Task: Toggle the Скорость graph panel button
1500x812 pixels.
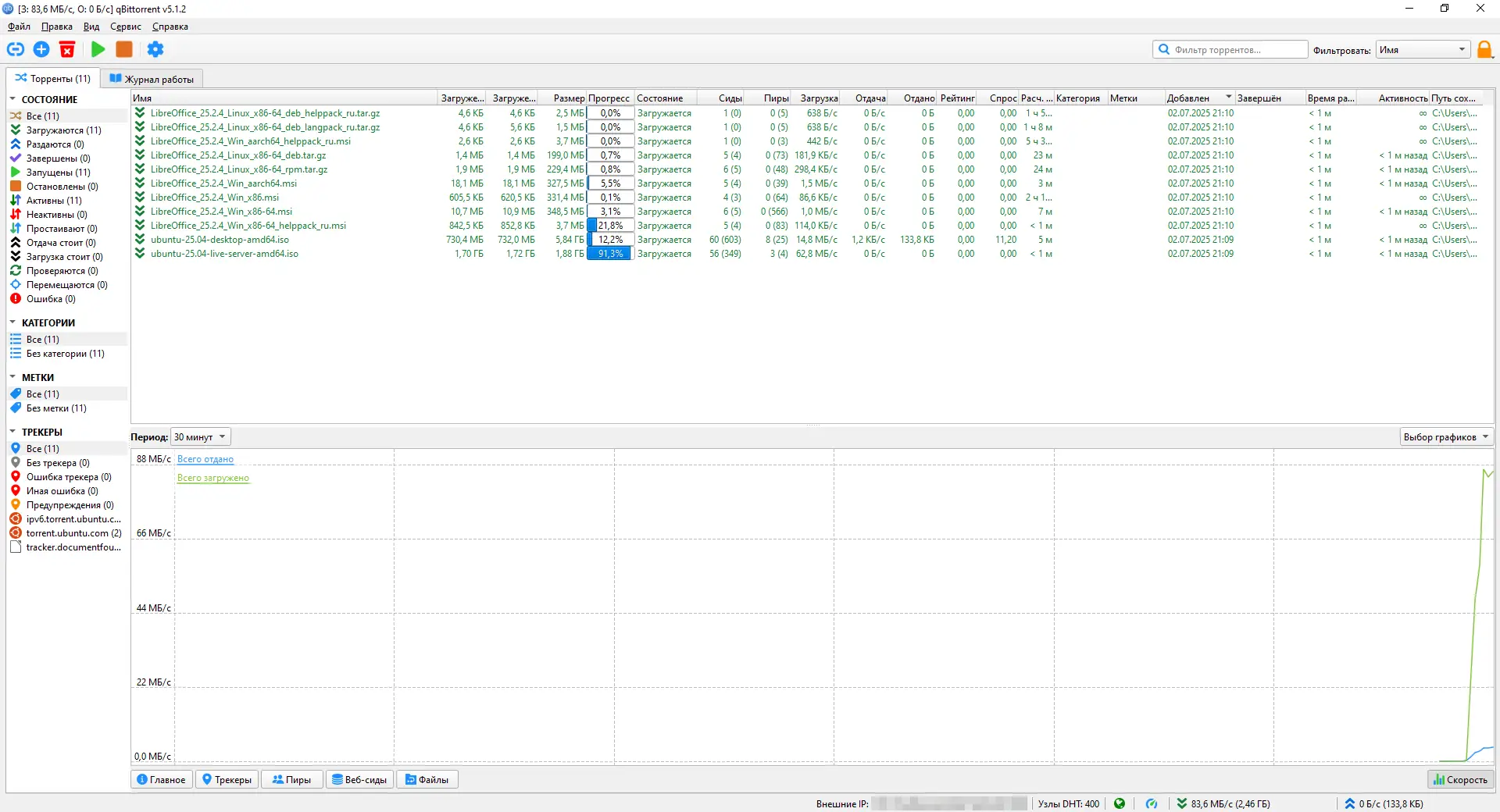Action: click(1460, 779)
